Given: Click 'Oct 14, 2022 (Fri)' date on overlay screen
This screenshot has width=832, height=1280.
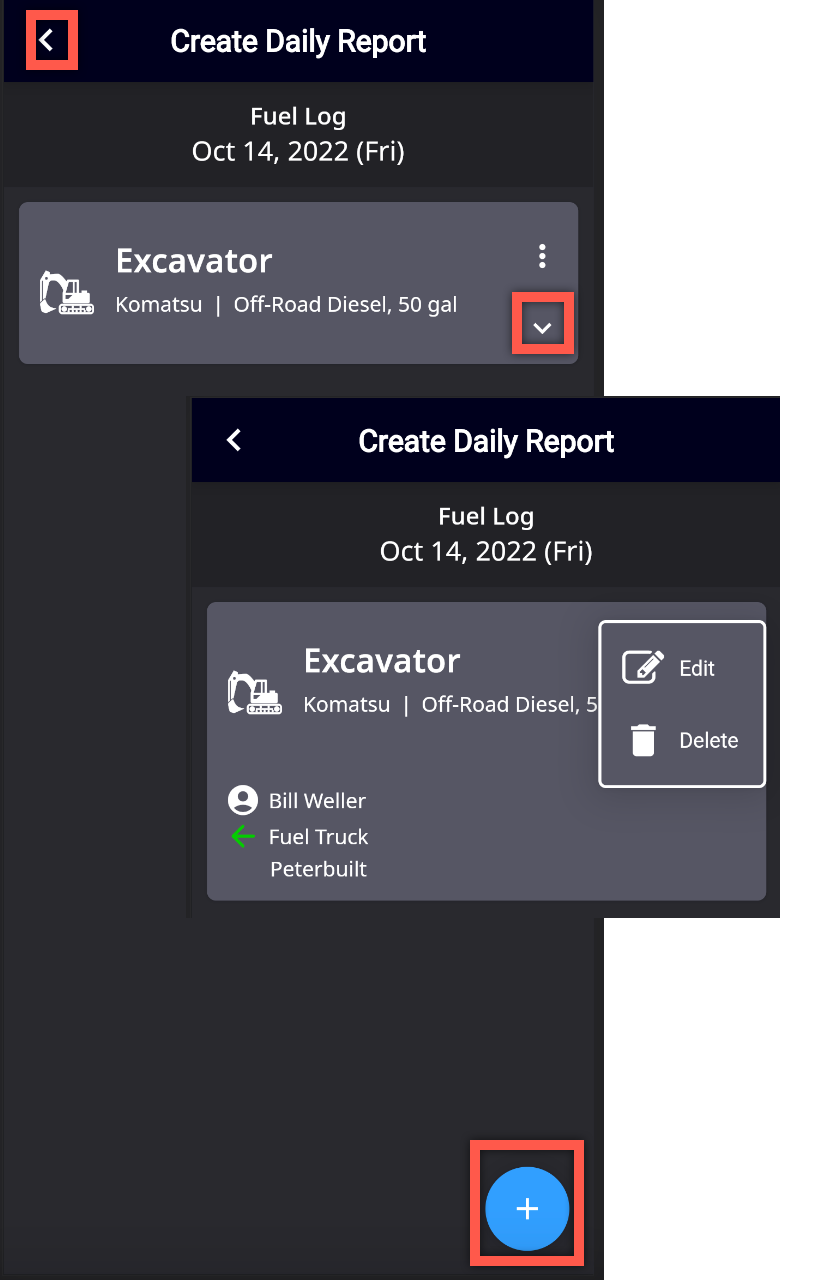Looking at the screenshot, I should (x=486, y=551).
